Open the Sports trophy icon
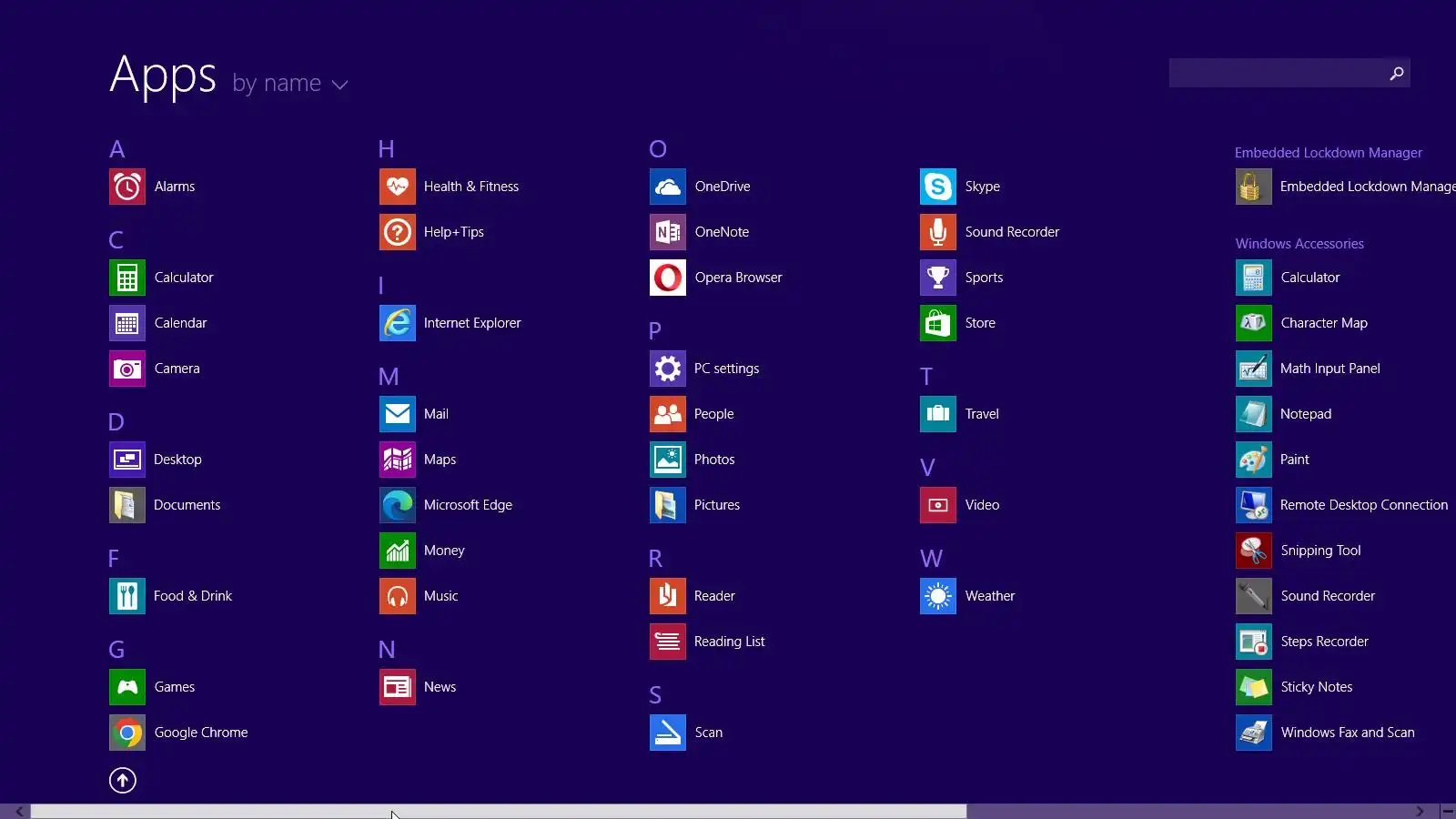Viewport: 1456px width, 819px height. (x=938, y=278)
